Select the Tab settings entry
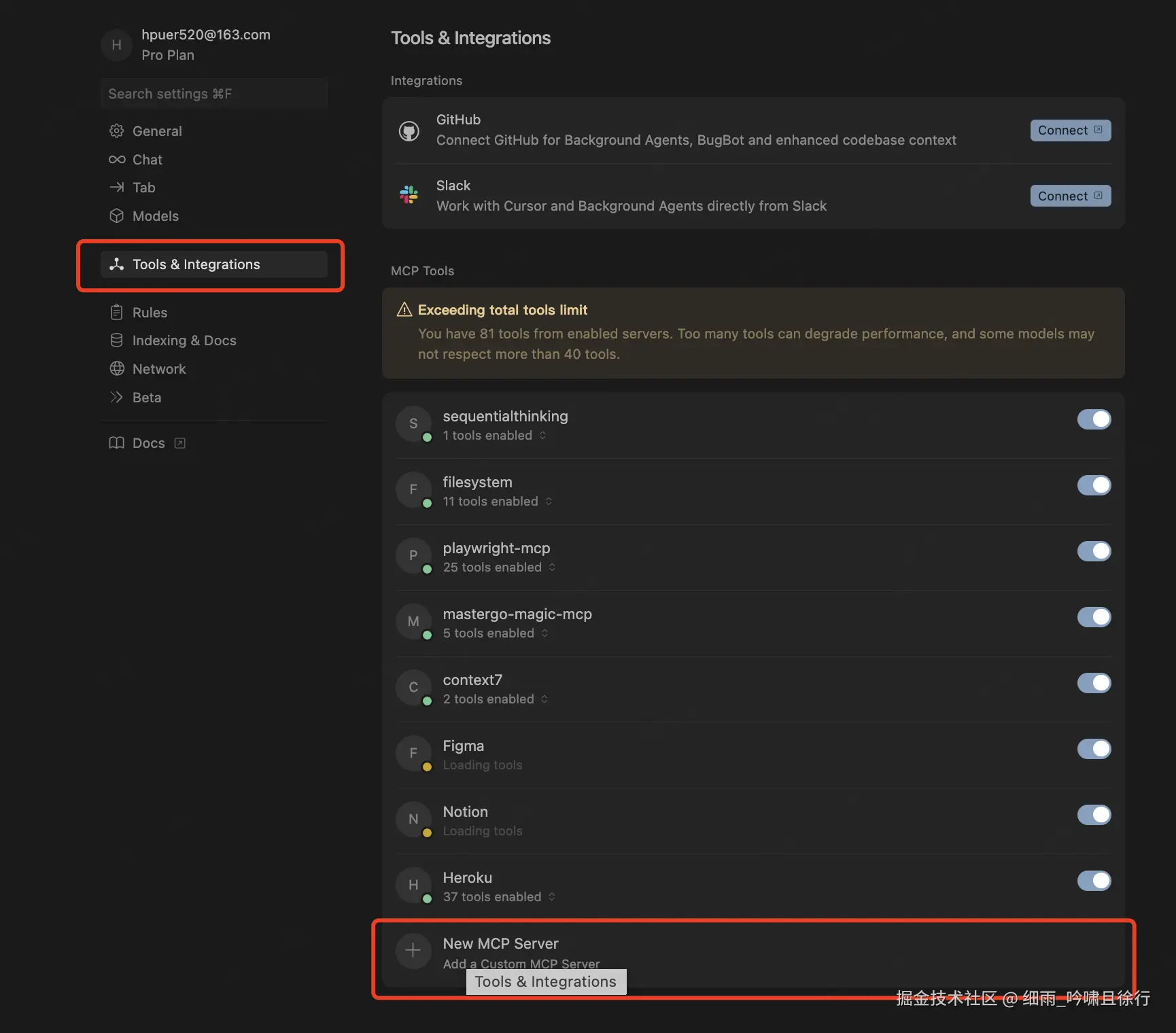The width and height of the screenshot is (1176, 1033). pos(213,187)
